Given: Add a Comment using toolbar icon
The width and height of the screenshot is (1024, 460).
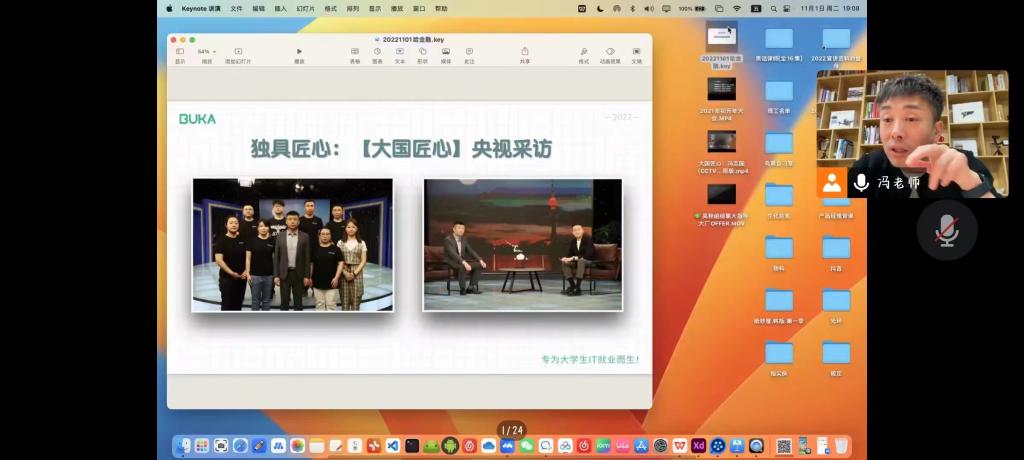Looking at the screenshot, I should (469, 51).
